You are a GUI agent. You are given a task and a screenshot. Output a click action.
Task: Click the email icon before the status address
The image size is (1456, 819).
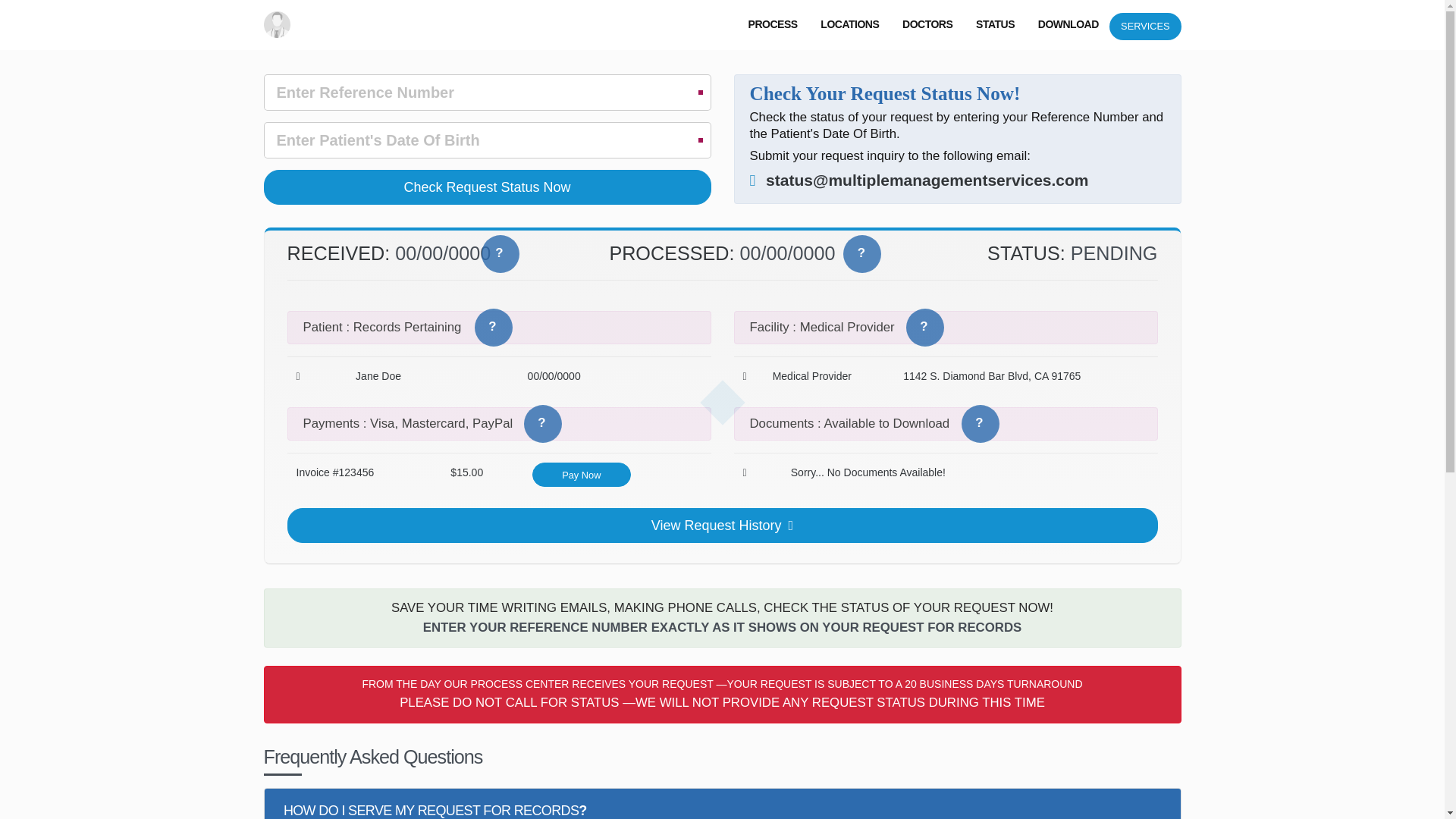pyautogui.click(x=753, y=180)
